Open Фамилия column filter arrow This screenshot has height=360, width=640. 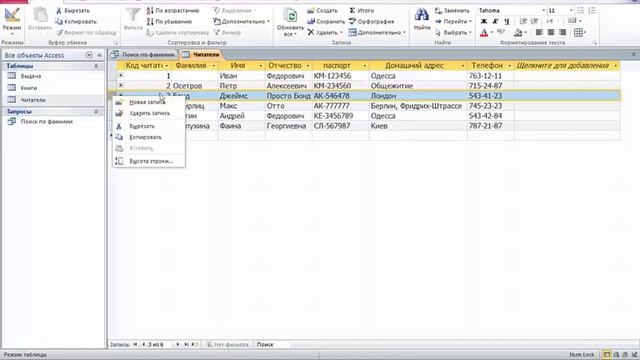click(213, 66)
